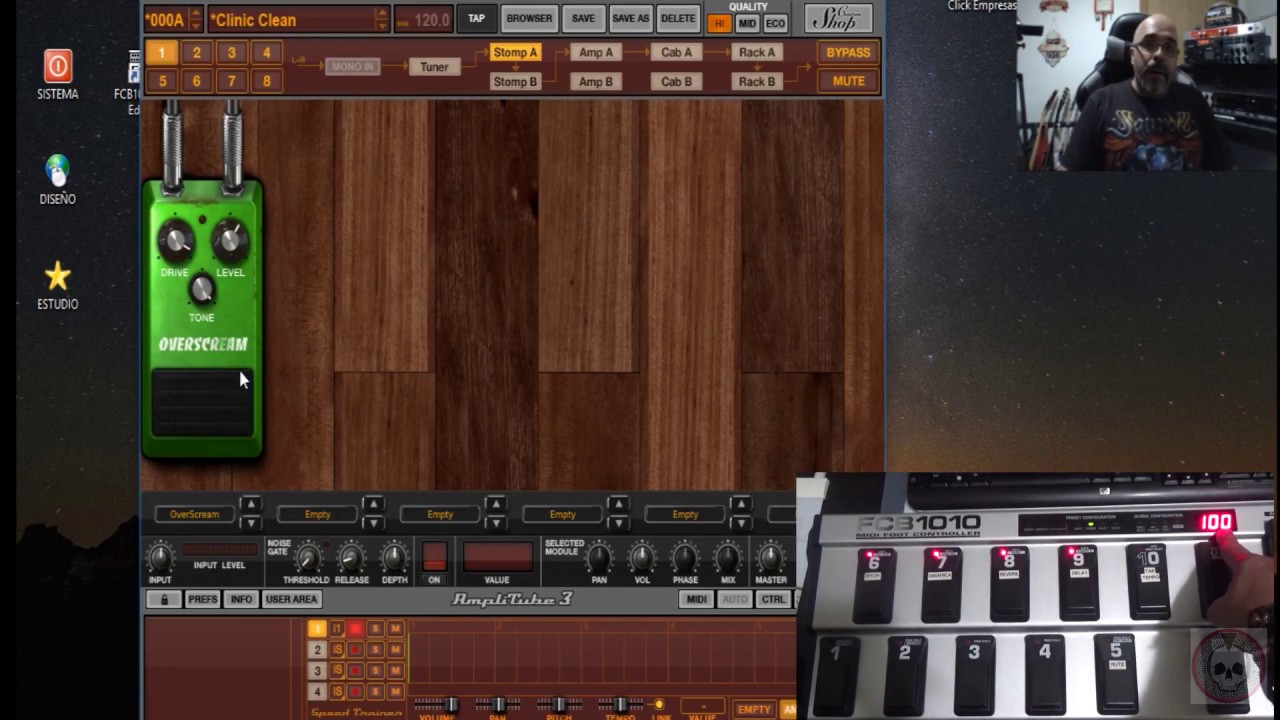Click the TAP tempo button
1280x720 pixels.
click(x=476, y=18)
